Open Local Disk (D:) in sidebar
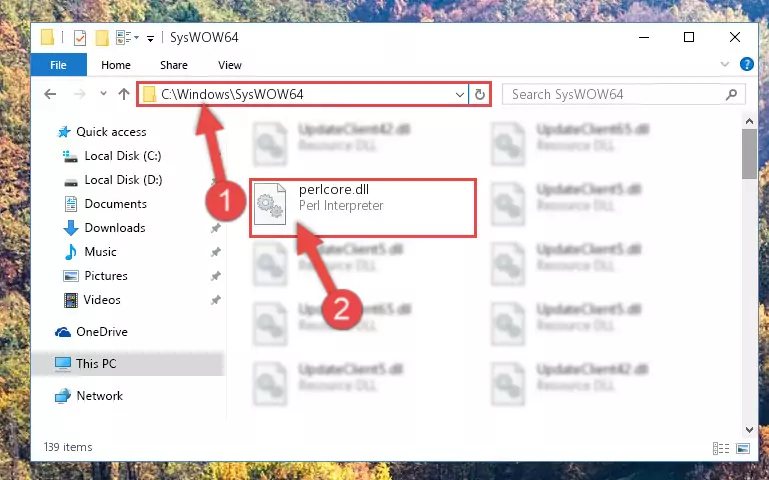Screen dimensions: 769x480 point(123,180)
